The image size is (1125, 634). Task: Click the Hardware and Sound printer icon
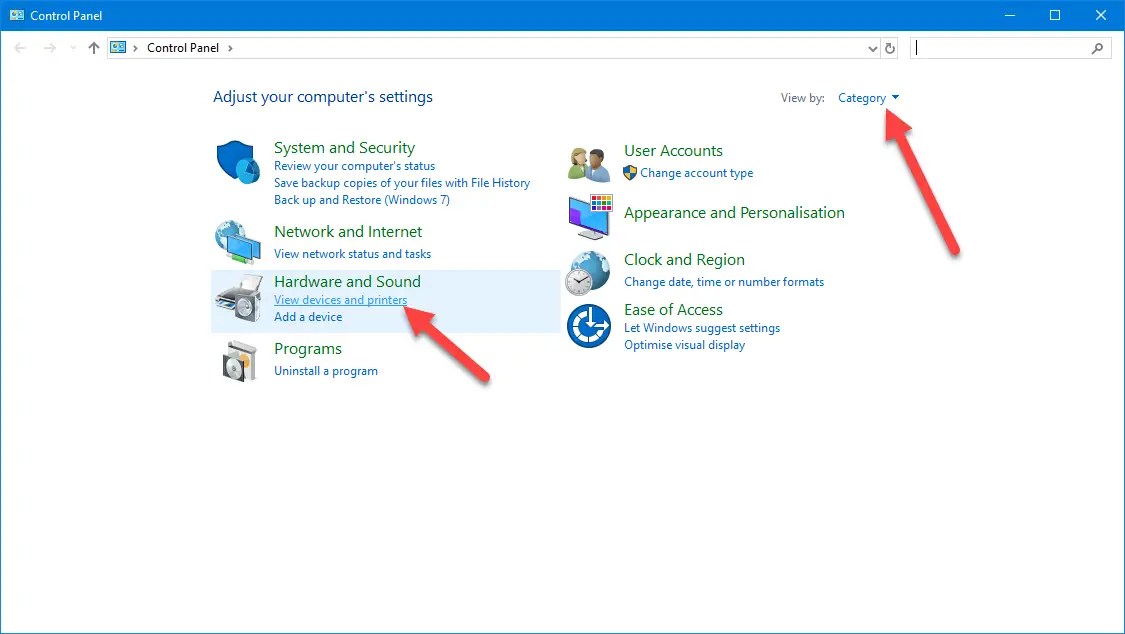click(238, 298)
